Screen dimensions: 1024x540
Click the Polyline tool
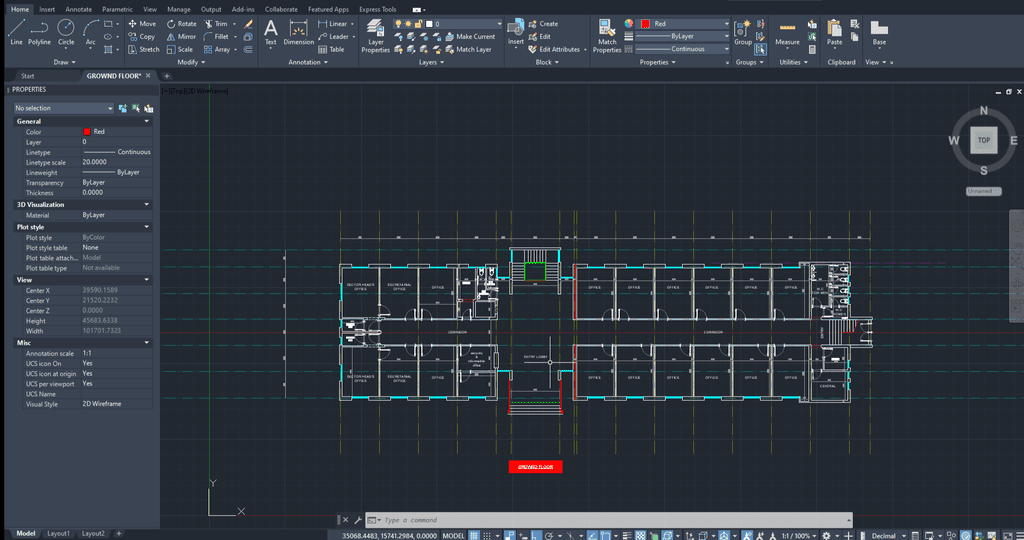(x=39, y=31)
